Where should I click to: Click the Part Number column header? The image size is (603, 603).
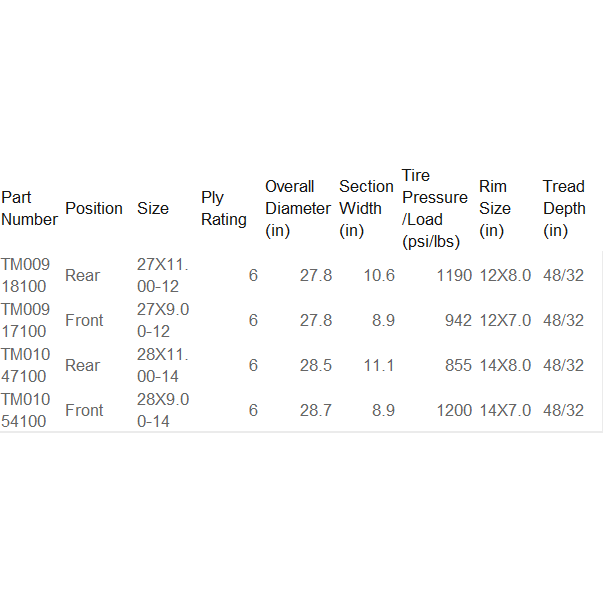click(x=29, y=208)
